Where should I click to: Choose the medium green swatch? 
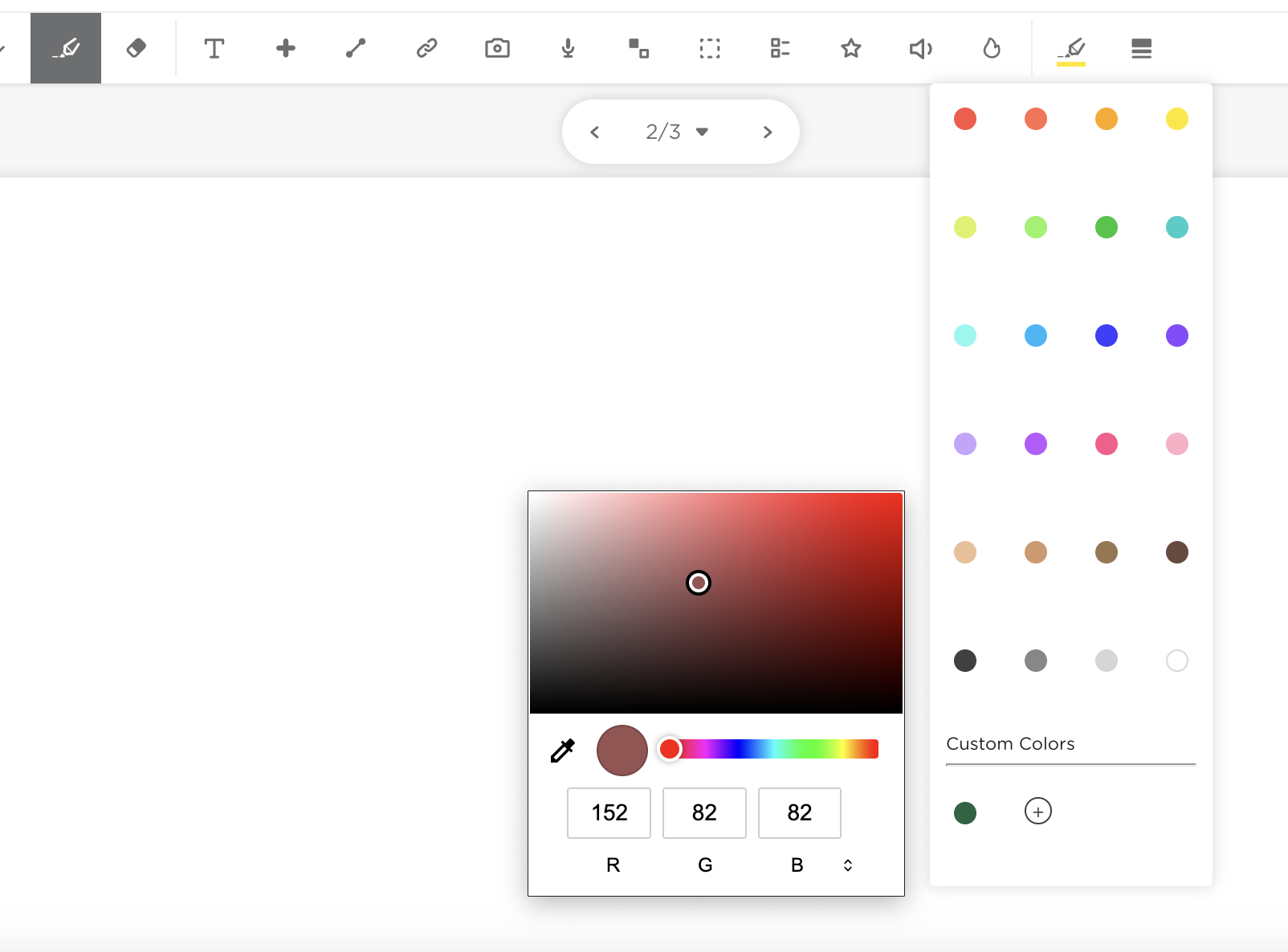pyautogui.click(x=1107, y=227)
